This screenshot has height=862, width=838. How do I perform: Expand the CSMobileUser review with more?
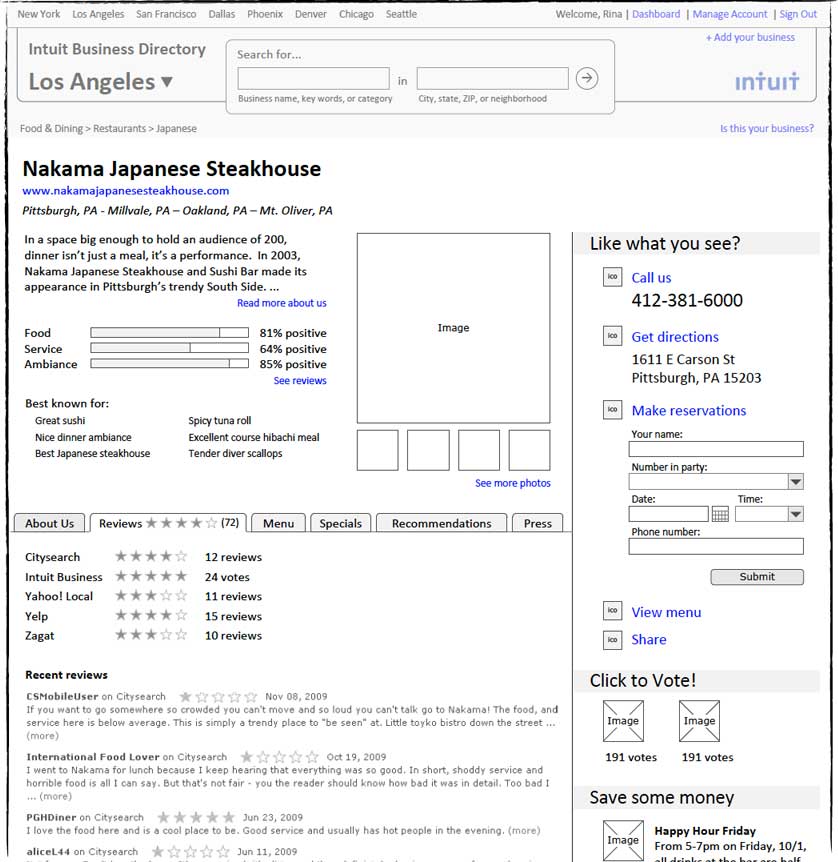(x=42, y=736)
